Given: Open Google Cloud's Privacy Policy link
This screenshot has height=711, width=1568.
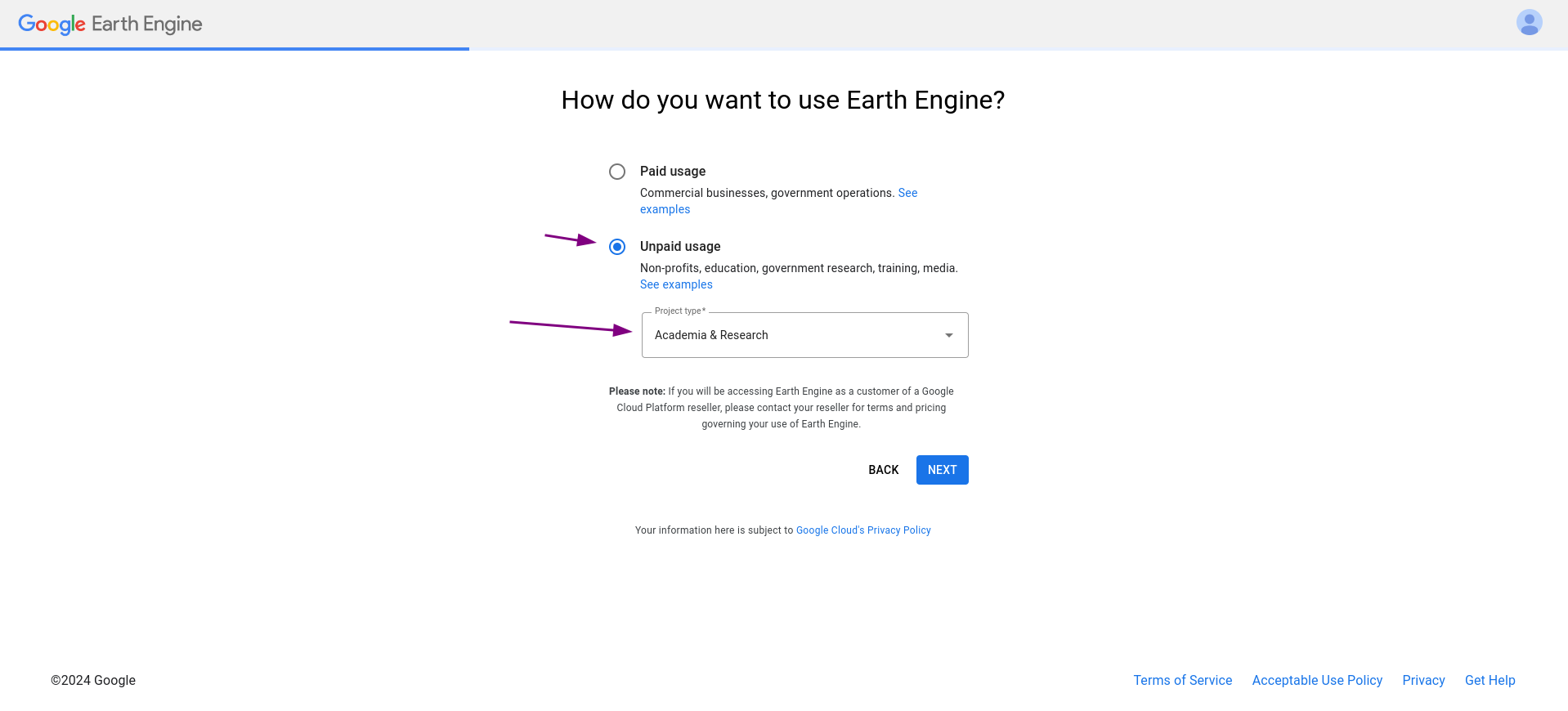Looking at the screenshot, I should pyautogui.click(x=863, y=530).
